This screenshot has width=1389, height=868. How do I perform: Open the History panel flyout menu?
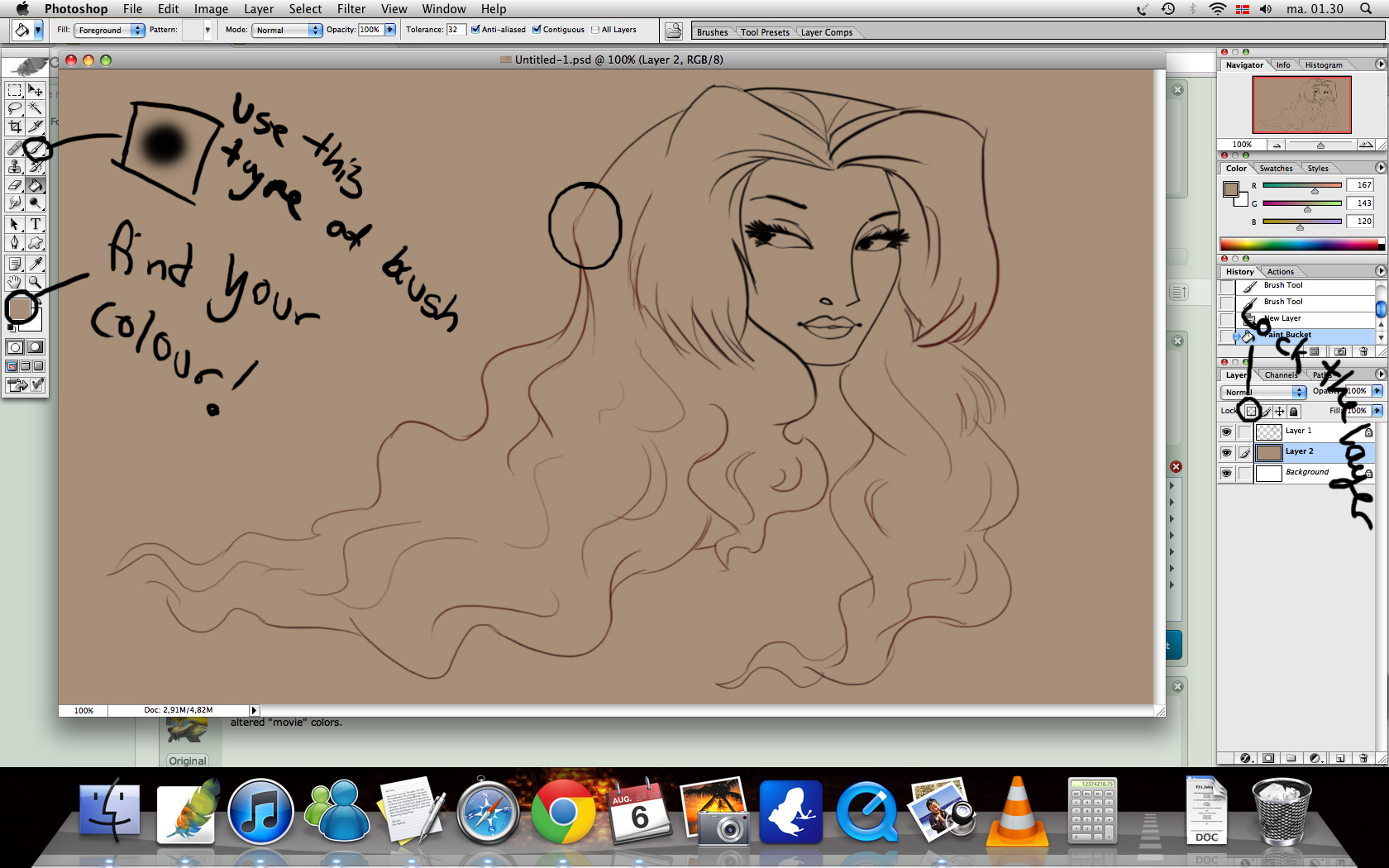point(1380,271)
